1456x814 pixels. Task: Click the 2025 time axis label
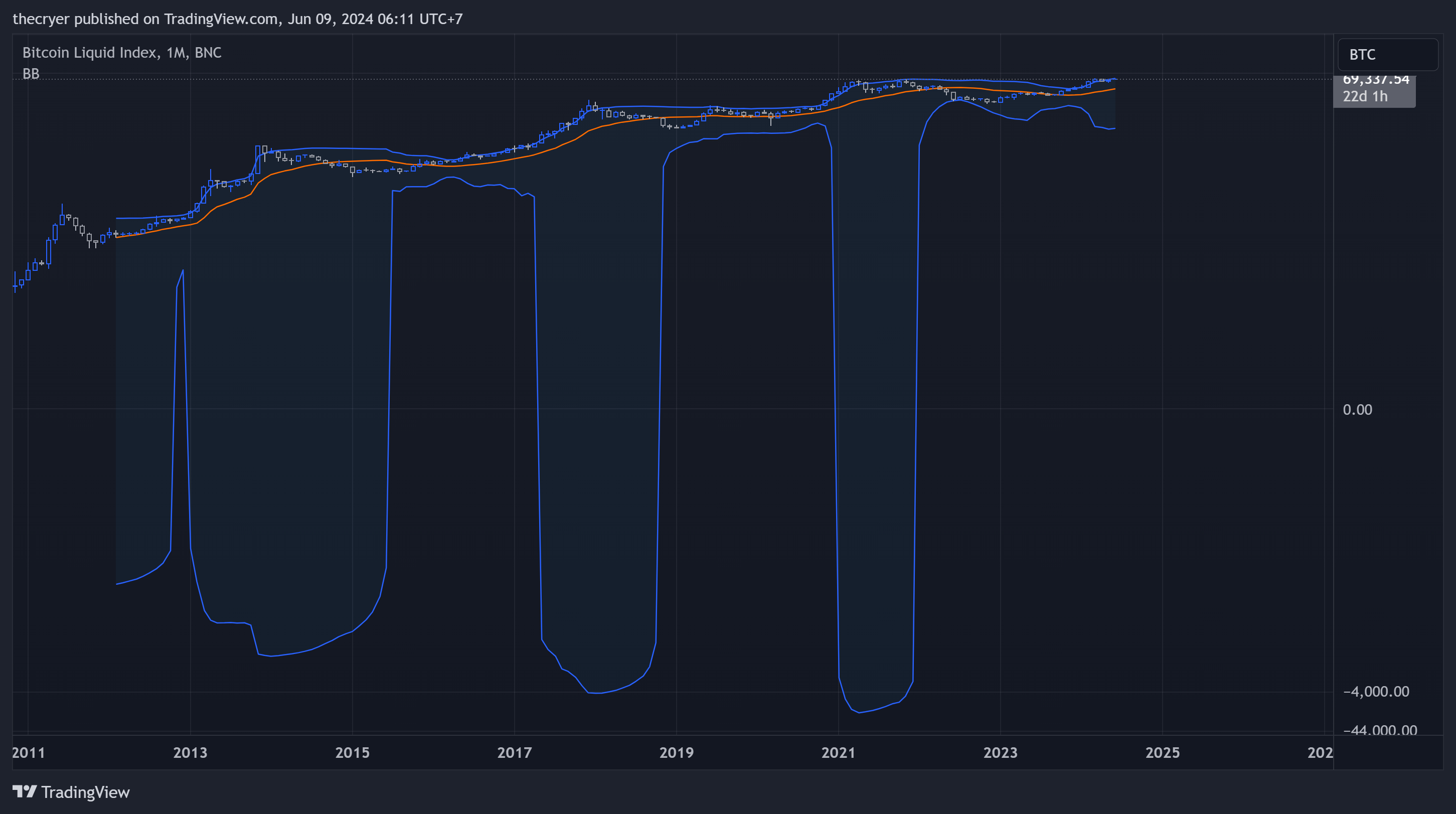(x=1162, y=752)
